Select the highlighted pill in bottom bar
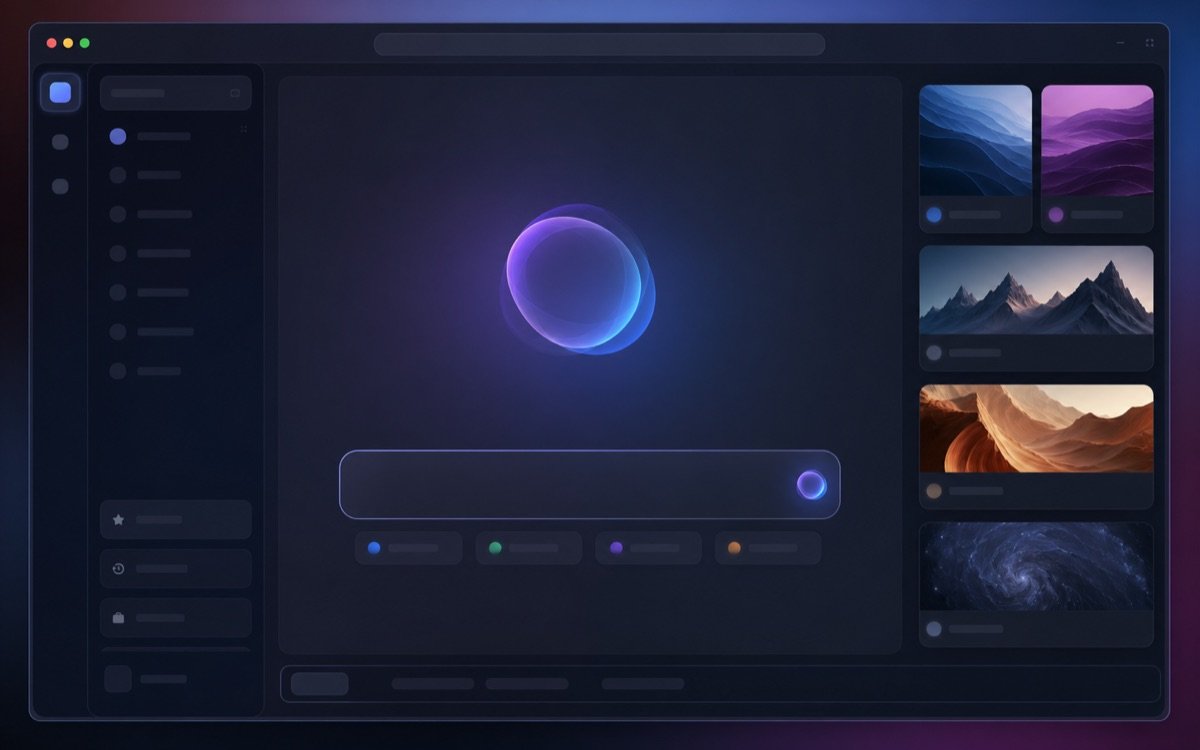Image resolution: width=1200 pixels, height=750 pixels. [320, 684]
